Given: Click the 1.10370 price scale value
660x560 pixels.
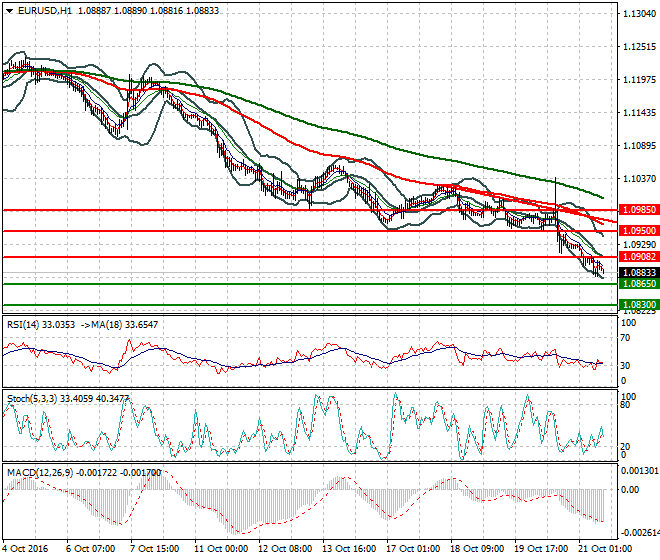Looking at the screenshot, I should point(638,178).
